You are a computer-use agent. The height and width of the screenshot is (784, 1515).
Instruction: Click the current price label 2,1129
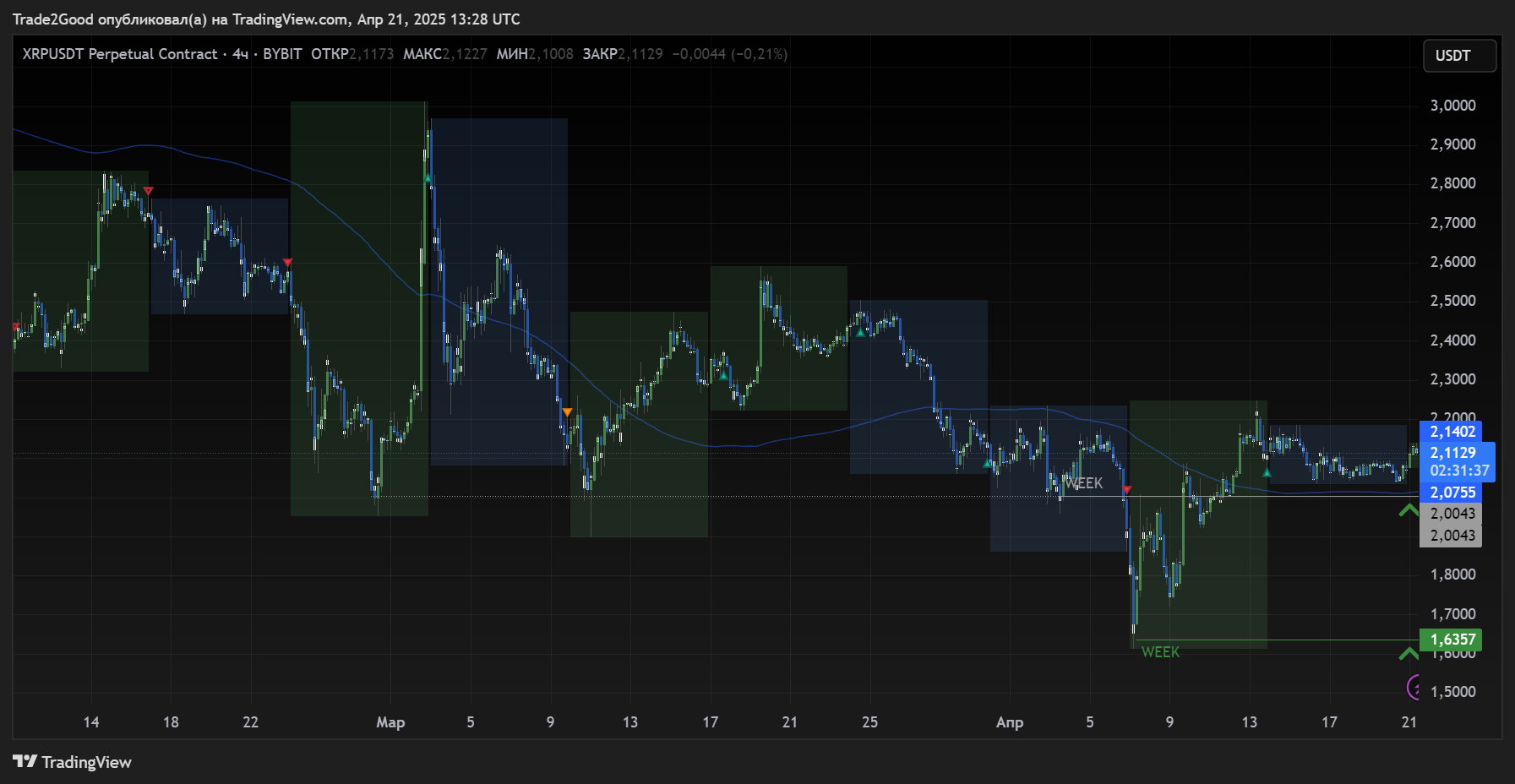1453,453
